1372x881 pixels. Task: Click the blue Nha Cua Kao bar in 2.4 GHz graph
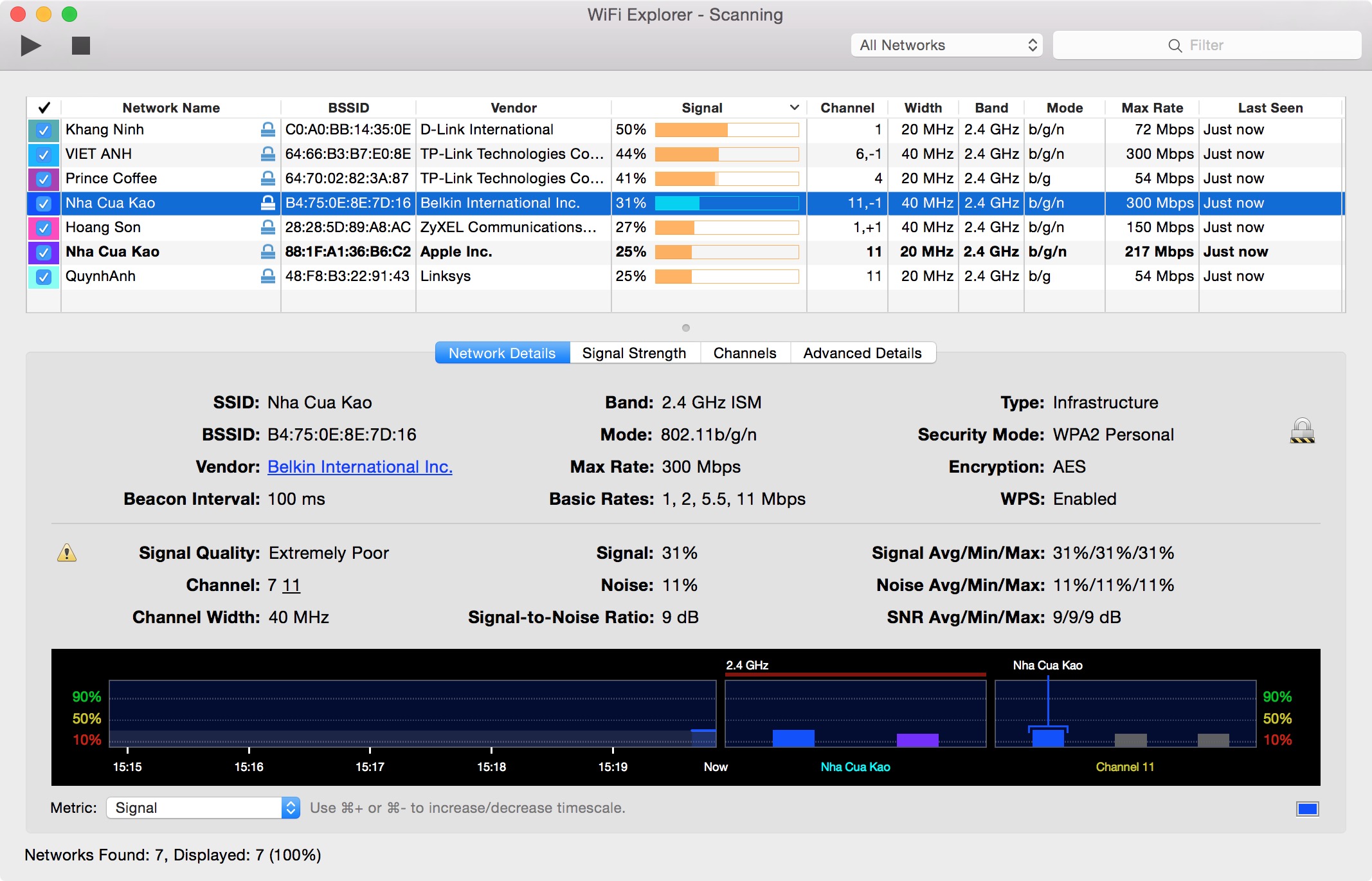pyautogui.click(x=793, y=738)
